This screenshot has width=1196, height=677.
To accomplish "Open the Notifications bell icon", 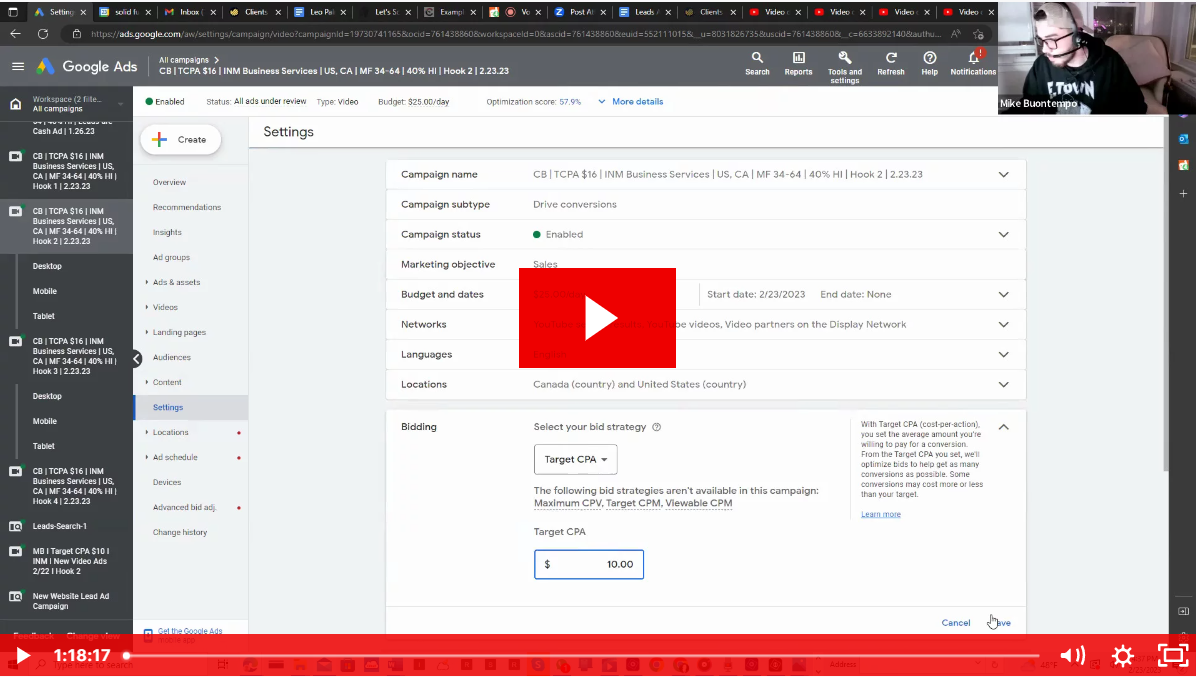I will [x=973, y=59].
